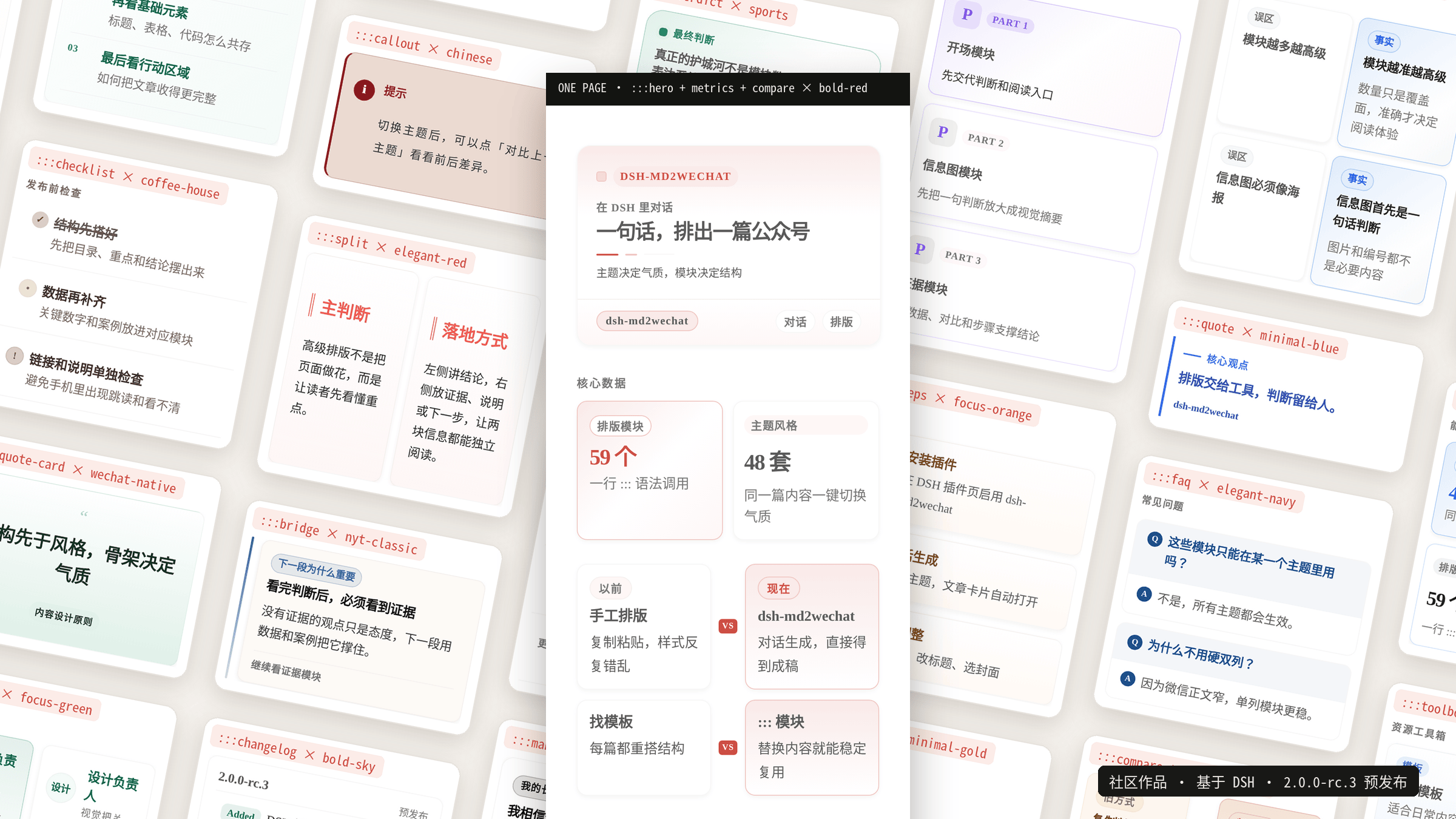Click the :::quote × minimal-blue label

click(x=1260, y=334)
